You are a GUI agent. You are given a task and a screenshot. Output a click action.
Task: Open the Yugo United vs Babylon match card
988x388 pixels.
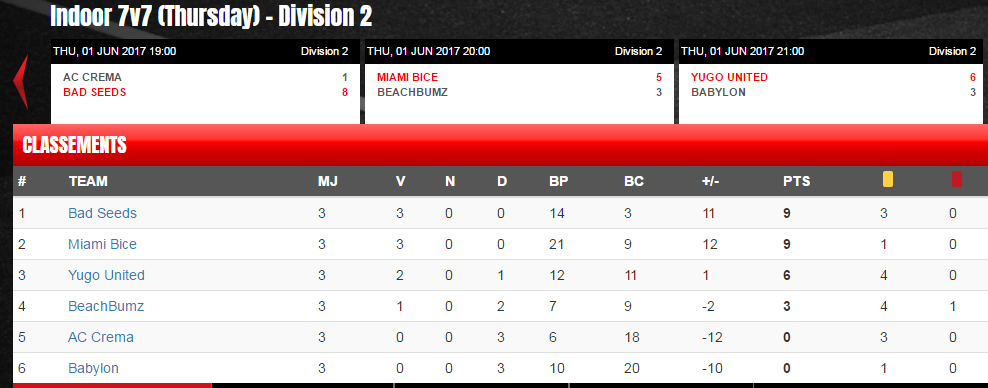830,82
